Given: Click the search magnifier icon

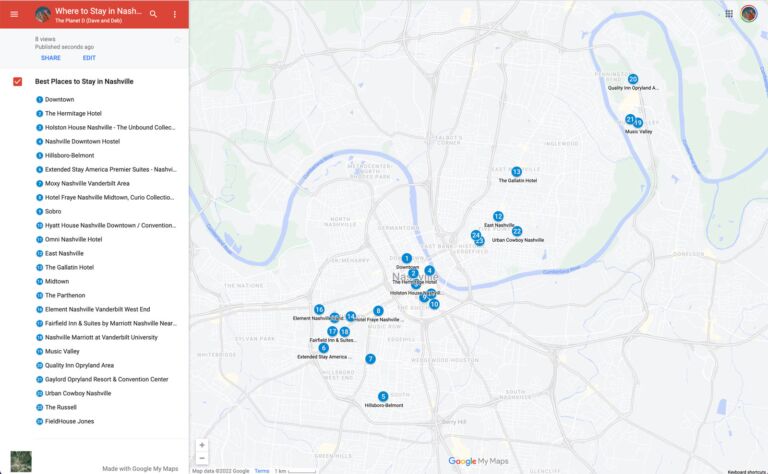Looking at the screenshot, I should pyautogui.click(x=153, y=14).
